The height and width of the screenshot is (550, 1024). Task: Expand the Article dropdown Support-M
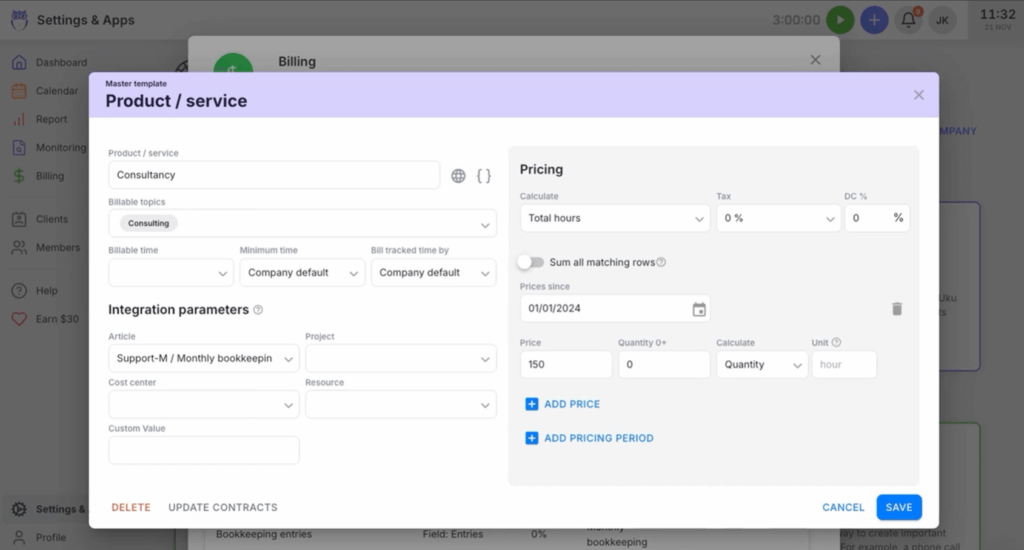point(203,358)
